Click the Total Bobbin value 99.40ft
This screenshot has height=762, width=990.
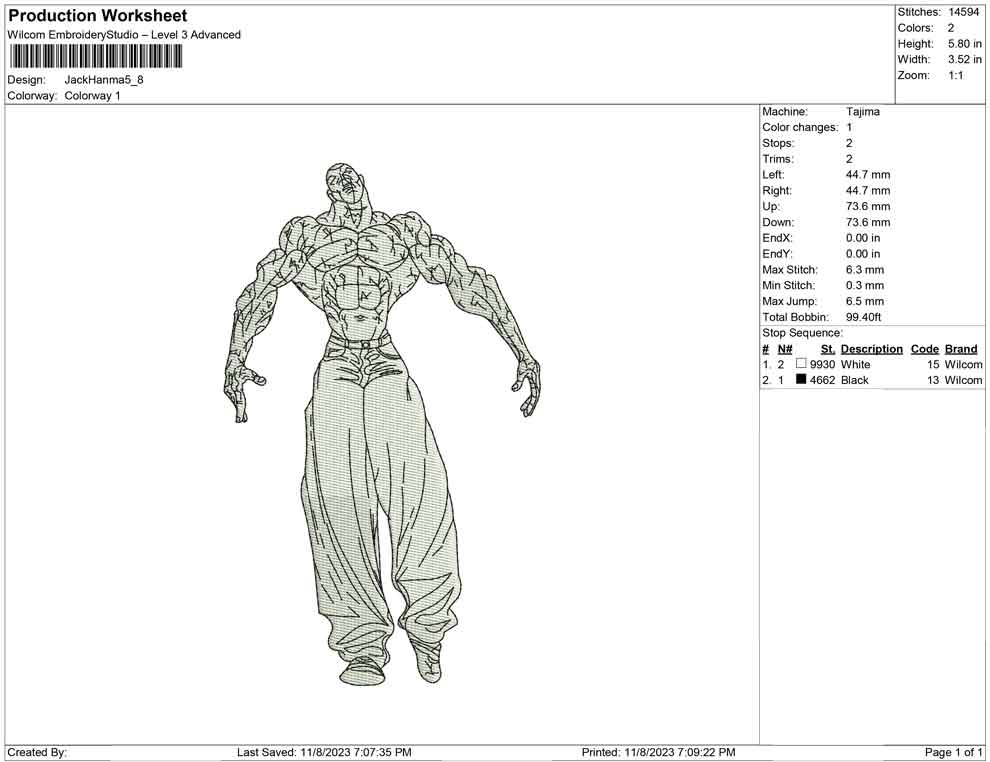[x=864, y=317]
